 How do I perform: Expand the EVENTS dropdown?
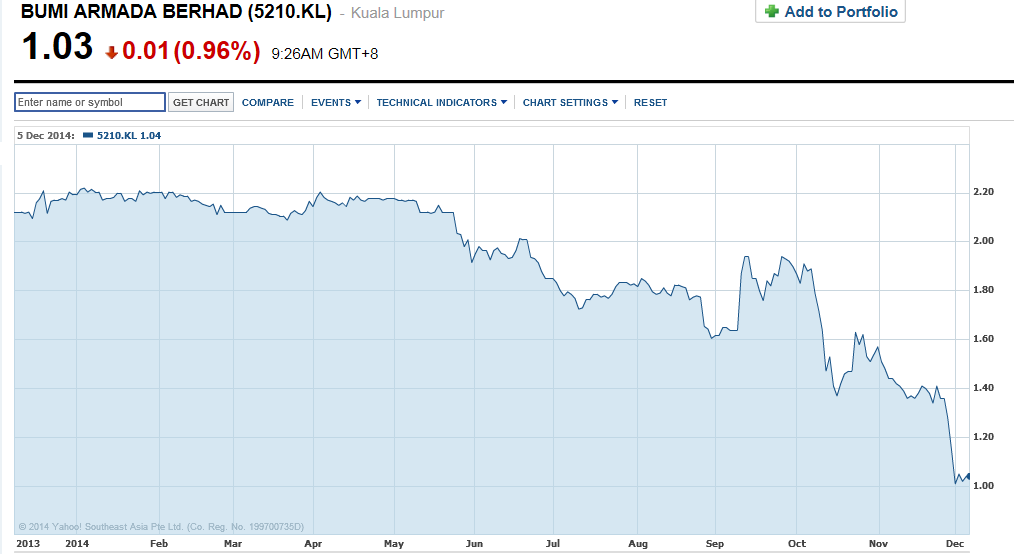coord(336,103)
